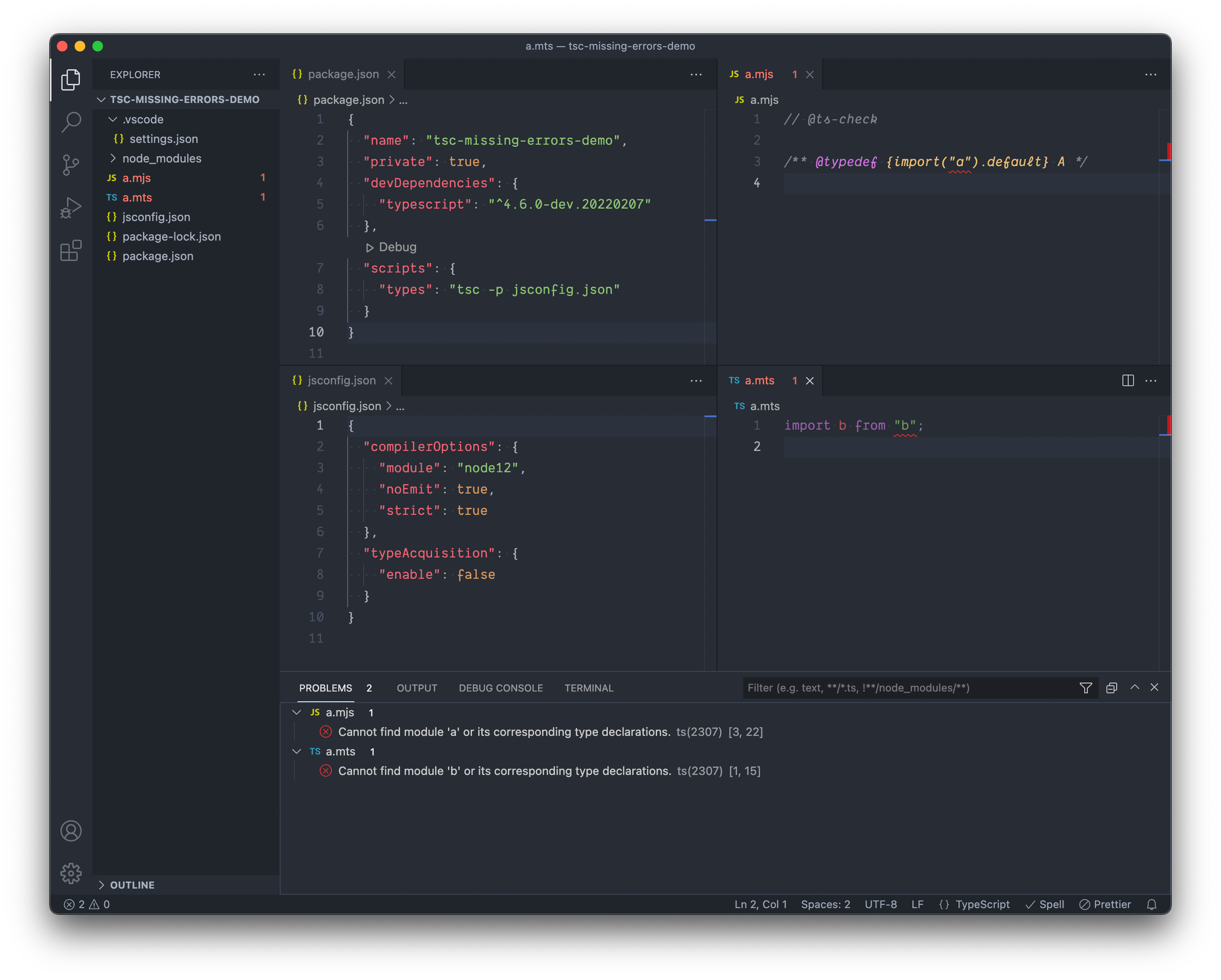Toggle maximized size of the bottom panel
The height and width of the screenshot is (980, 1221).
pos(1134,688)
